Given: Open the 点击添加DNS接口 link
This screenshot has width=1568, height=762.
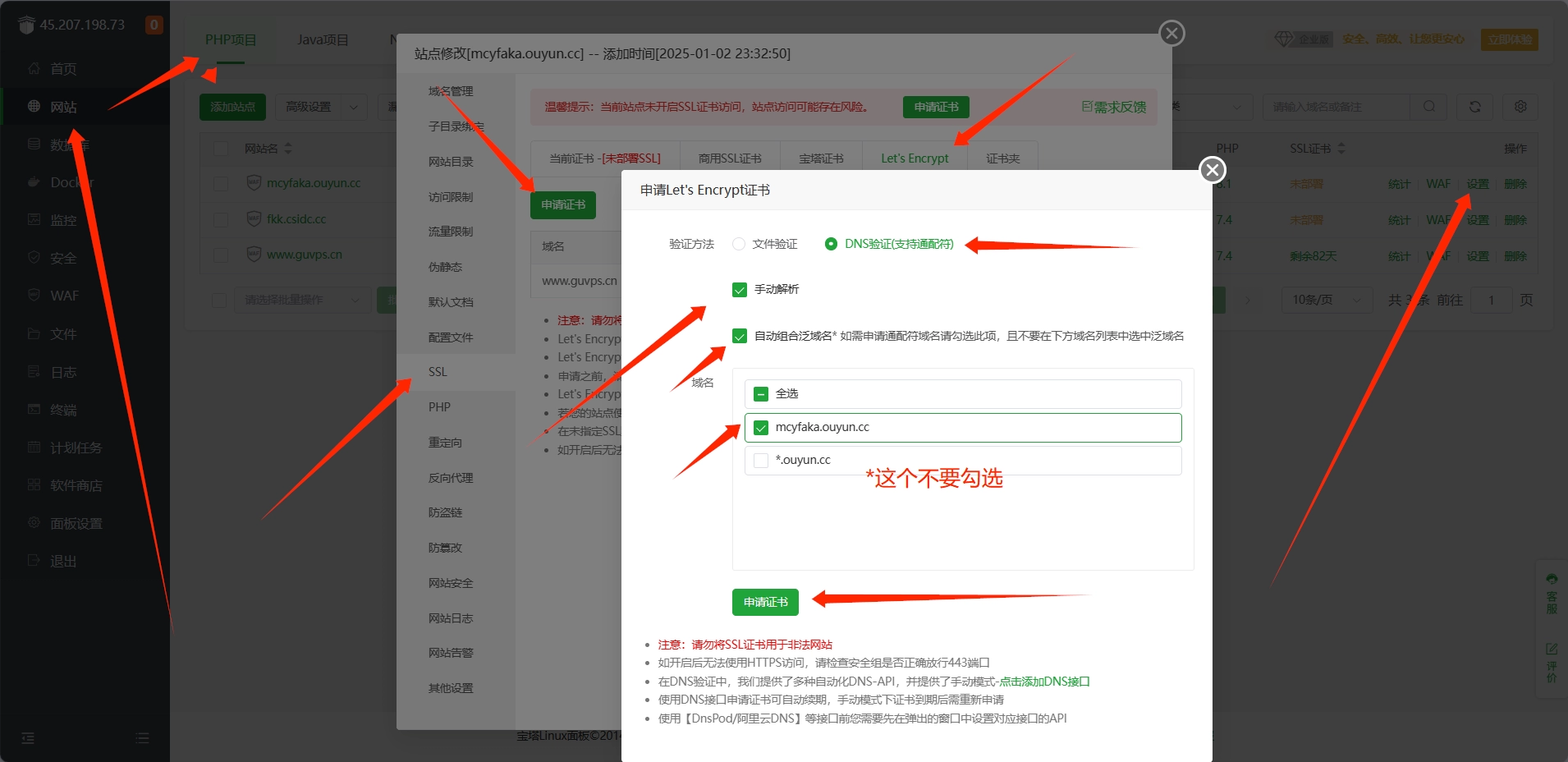Looking at the screenshot, I should (x=1044, y=682).
